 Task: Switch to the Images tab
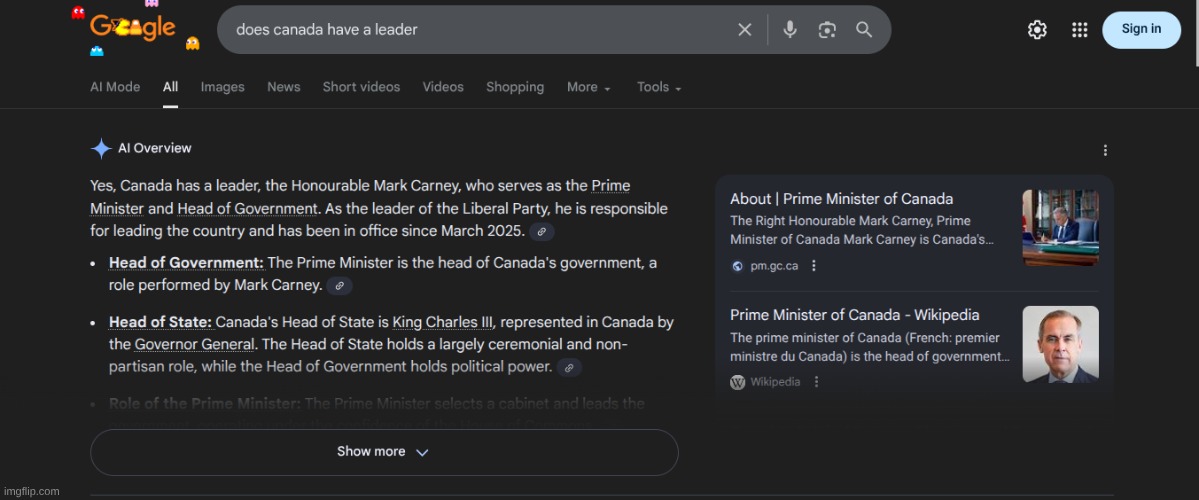[x=222, y=87]
